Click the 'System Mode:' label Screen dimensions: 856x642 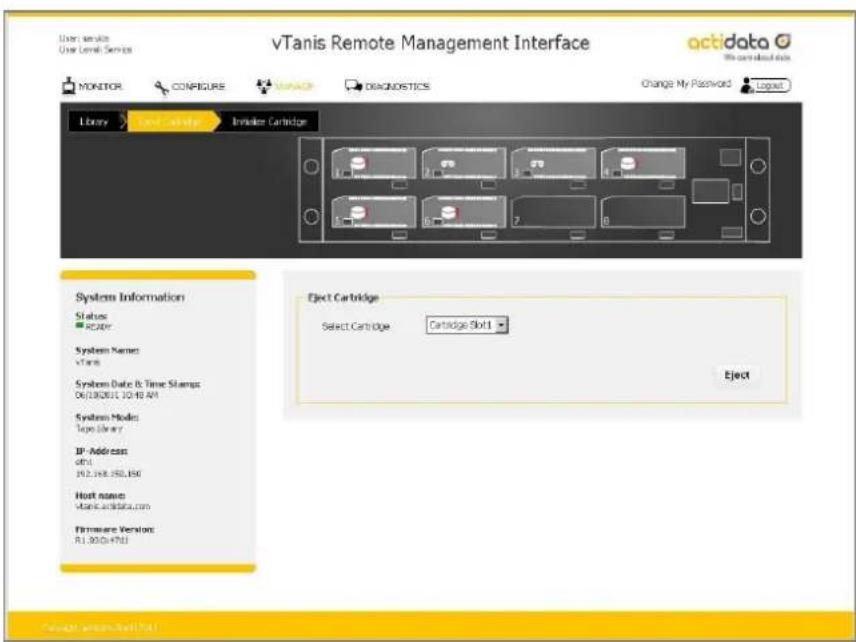point(106,417)
